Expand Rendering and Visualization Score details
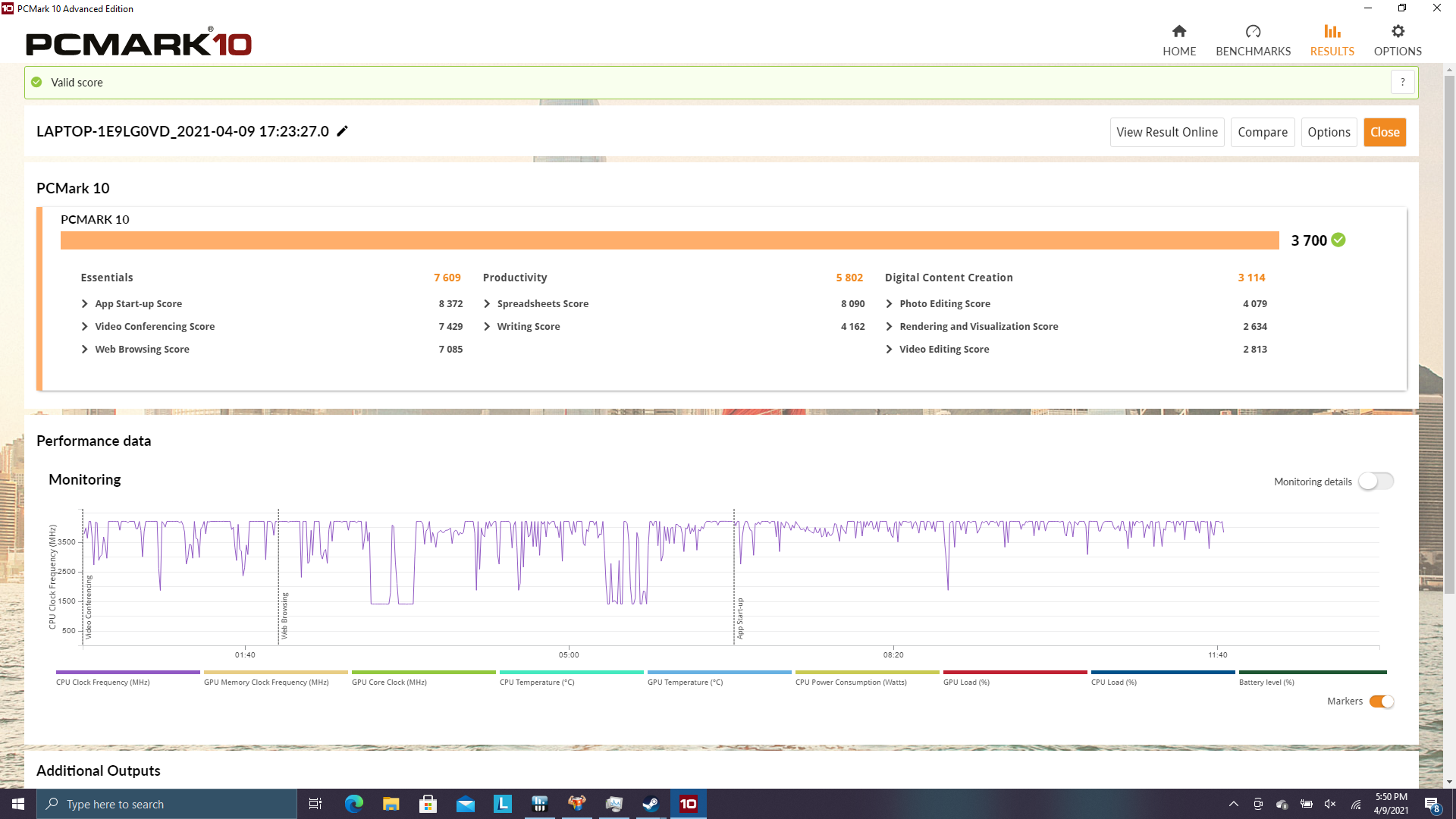Image resolution: width=1456 pixels, height=819 pixels. click(889, 326)
